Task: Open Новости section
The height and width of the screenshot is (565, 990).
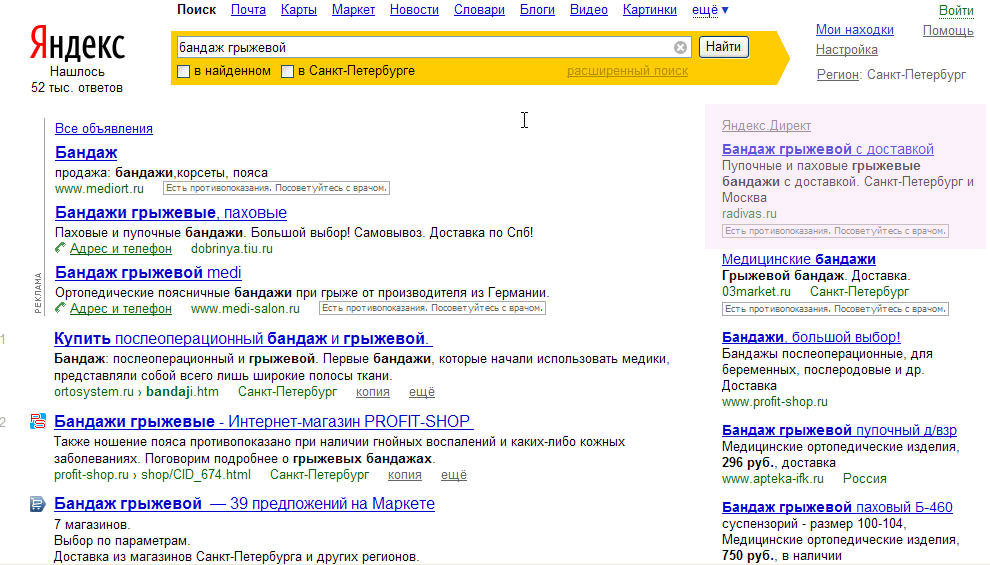Action: [x=414, y=10]
